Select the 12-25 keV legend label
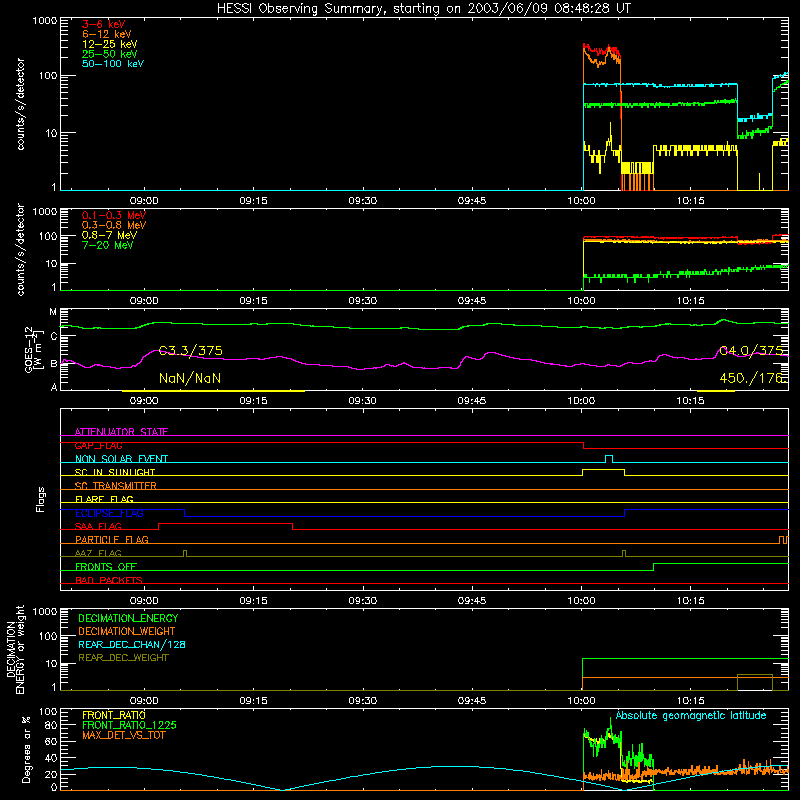800x800 pixels. point(109,44)
